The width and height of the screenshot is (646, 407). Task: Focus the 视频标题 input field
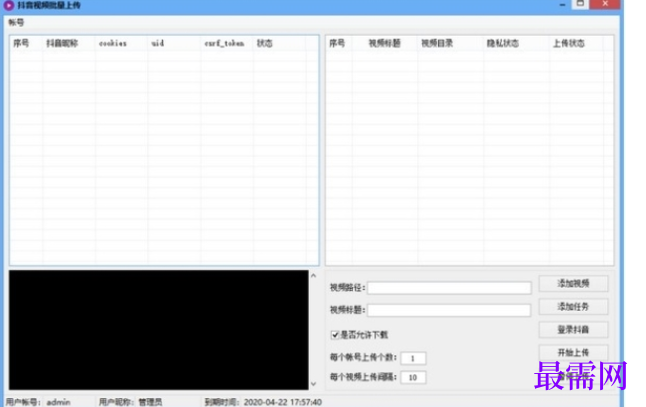click(x=449, y=310)
